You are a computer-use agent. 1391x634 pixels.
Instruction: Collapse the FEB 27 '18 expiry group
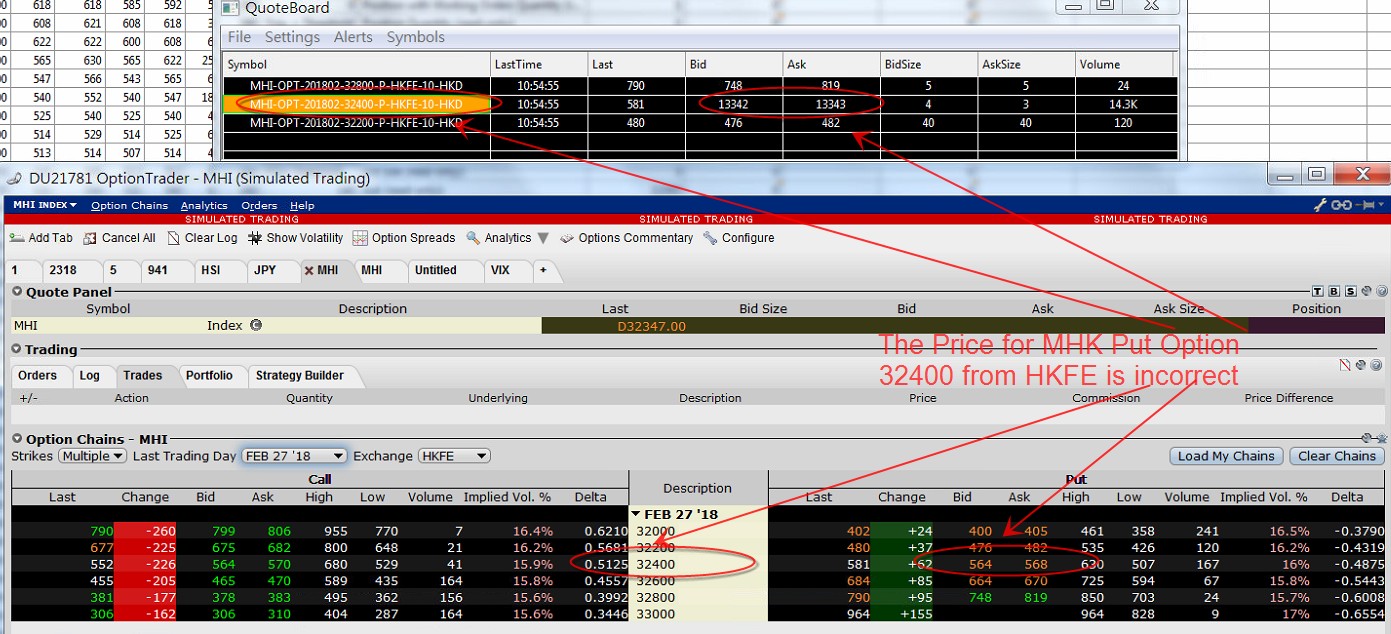coord(635,514)
